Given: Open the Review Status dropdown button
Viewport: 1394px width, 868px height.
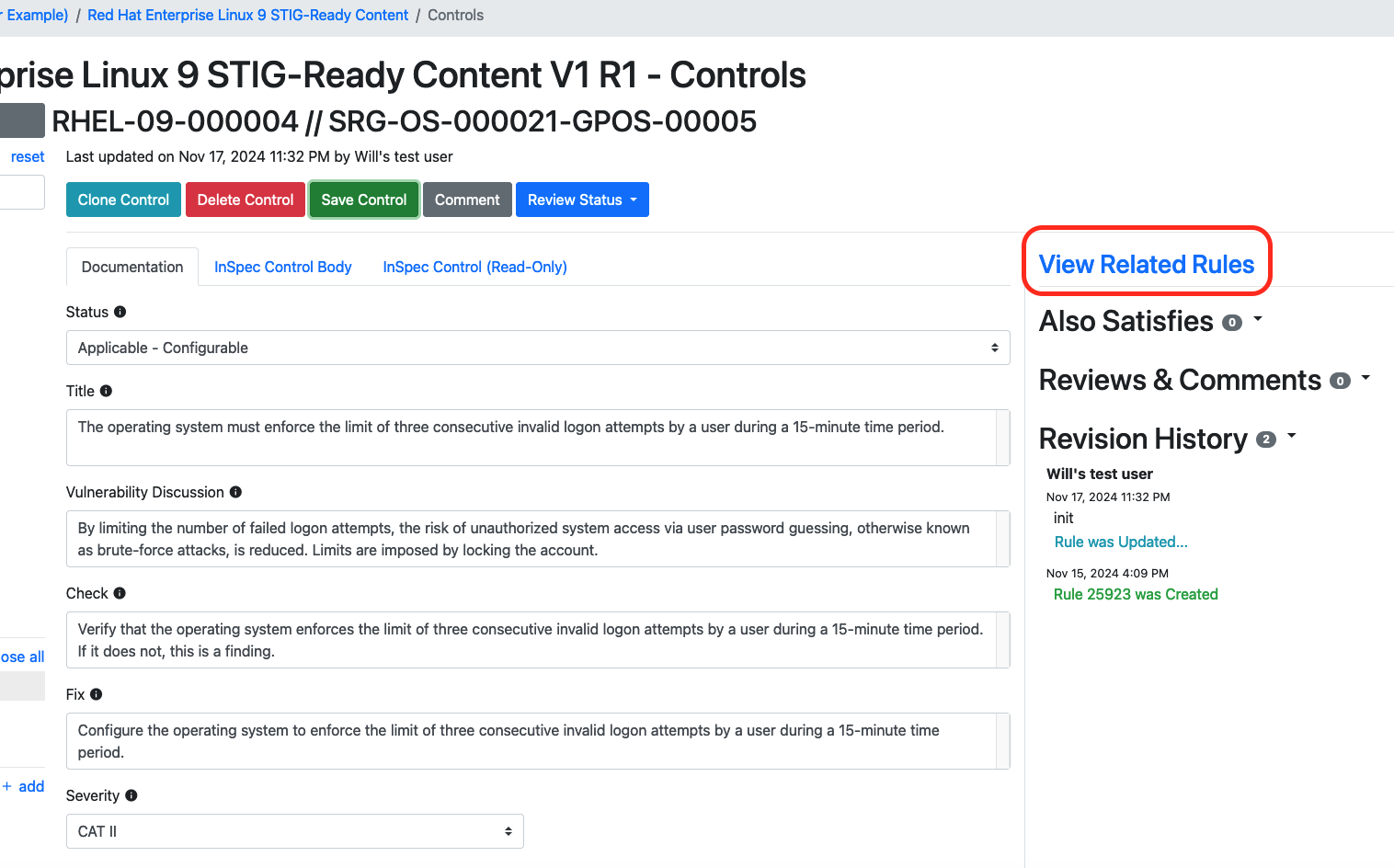Looking at the screenshot, I should [x=581, y=200].
